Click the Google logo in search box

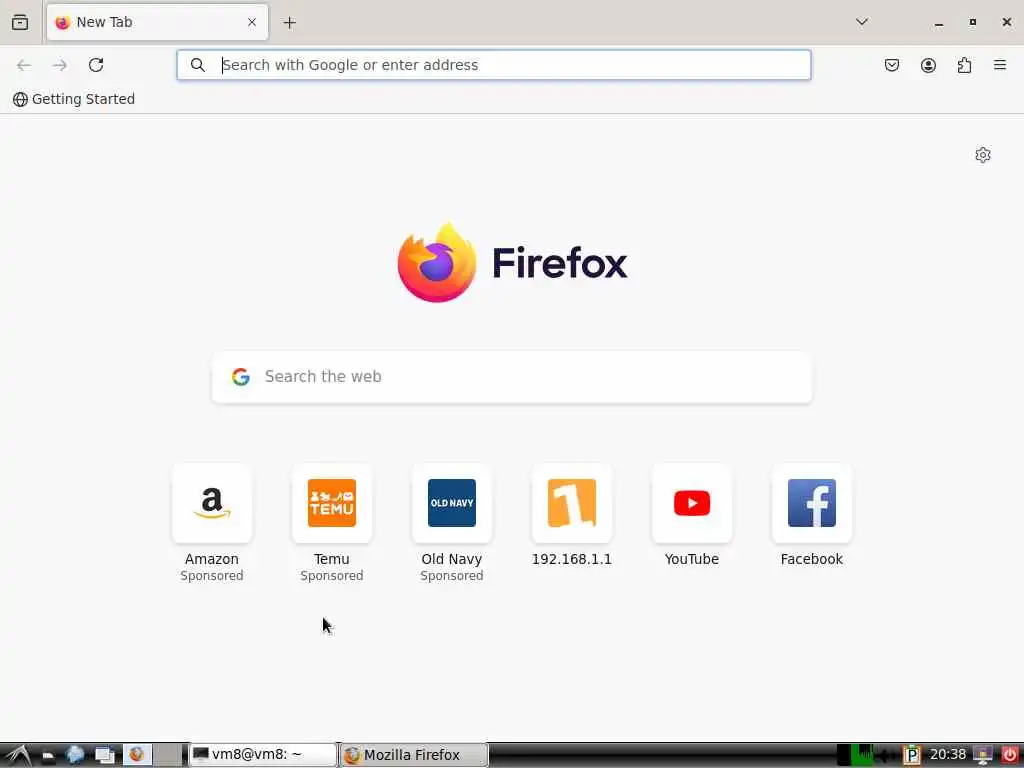(x=241, y=377)
